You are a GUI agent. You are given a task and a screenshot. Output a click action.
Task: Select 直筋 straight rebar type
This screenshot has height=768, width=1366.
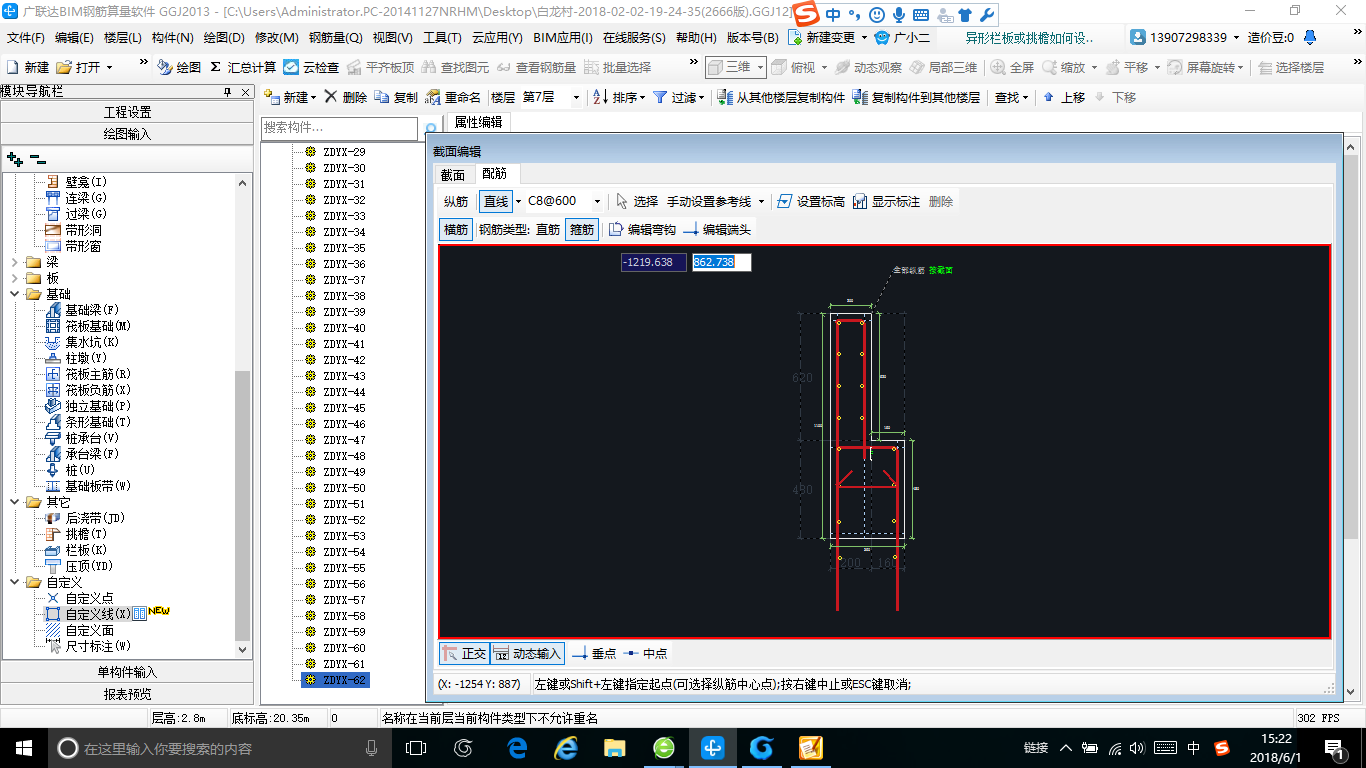click(x=548, y=229)
